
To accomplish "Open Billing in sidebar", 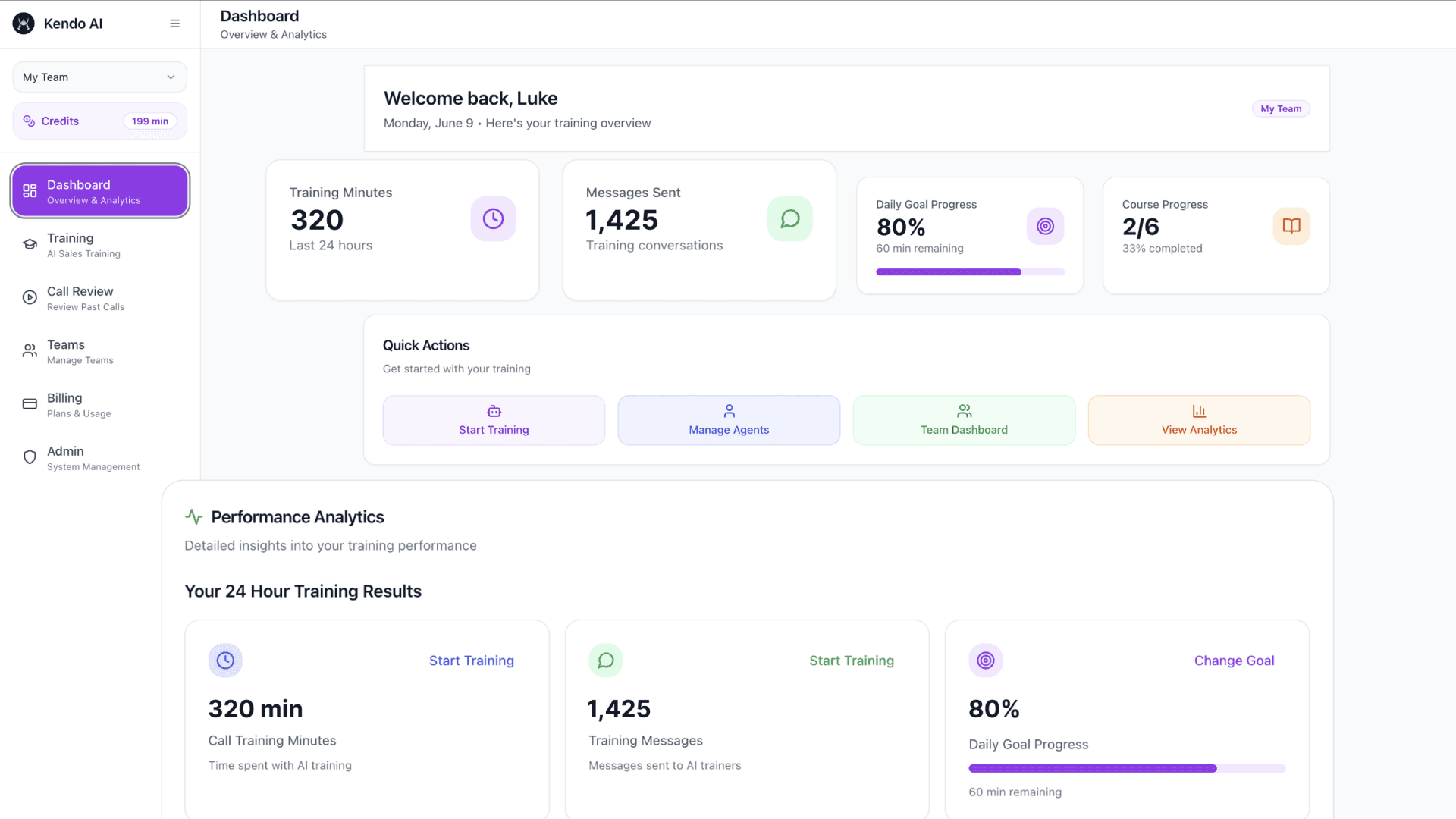I will 99,405.
